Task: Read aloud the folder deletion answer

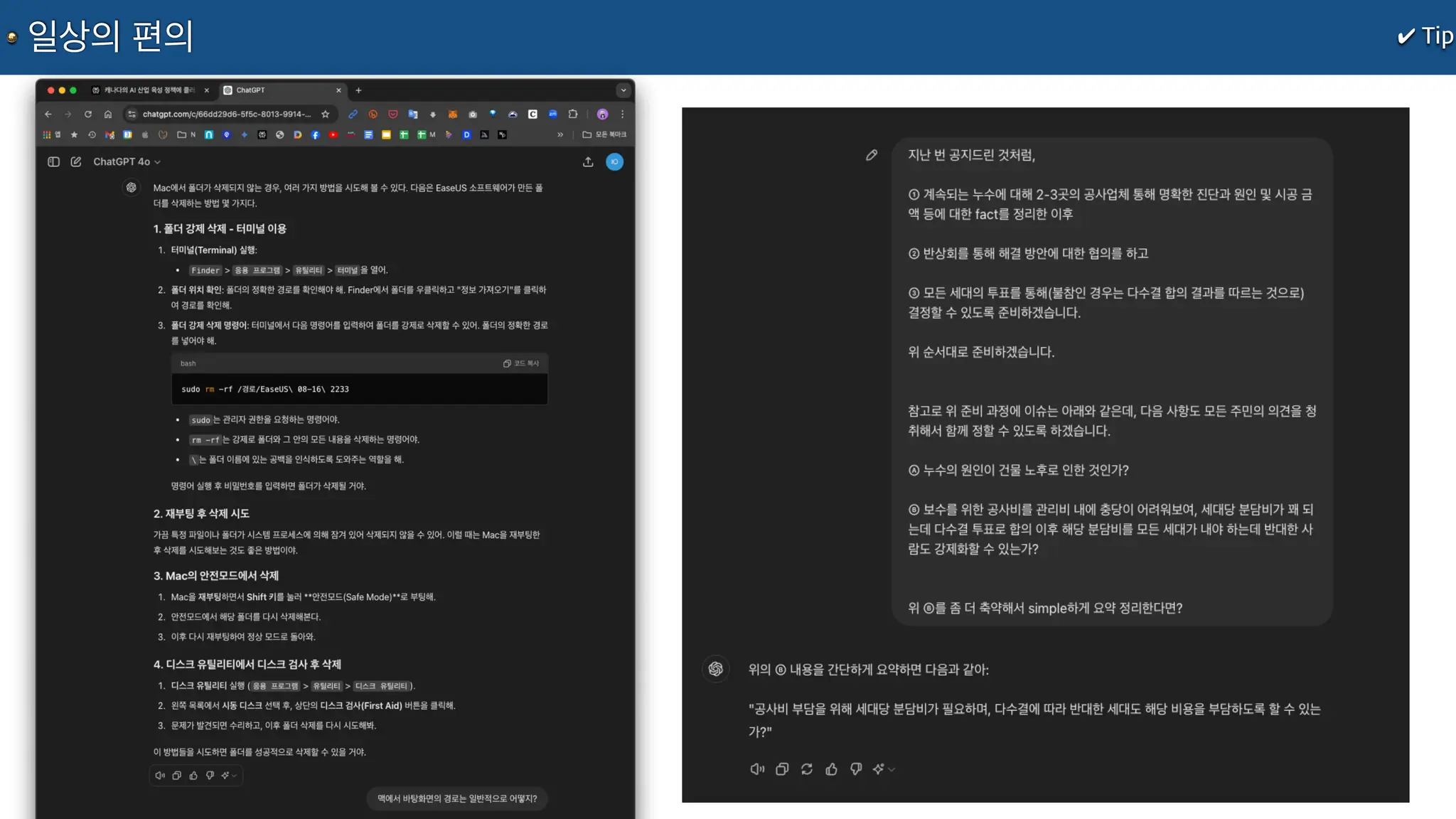Action: click(160, 776)
